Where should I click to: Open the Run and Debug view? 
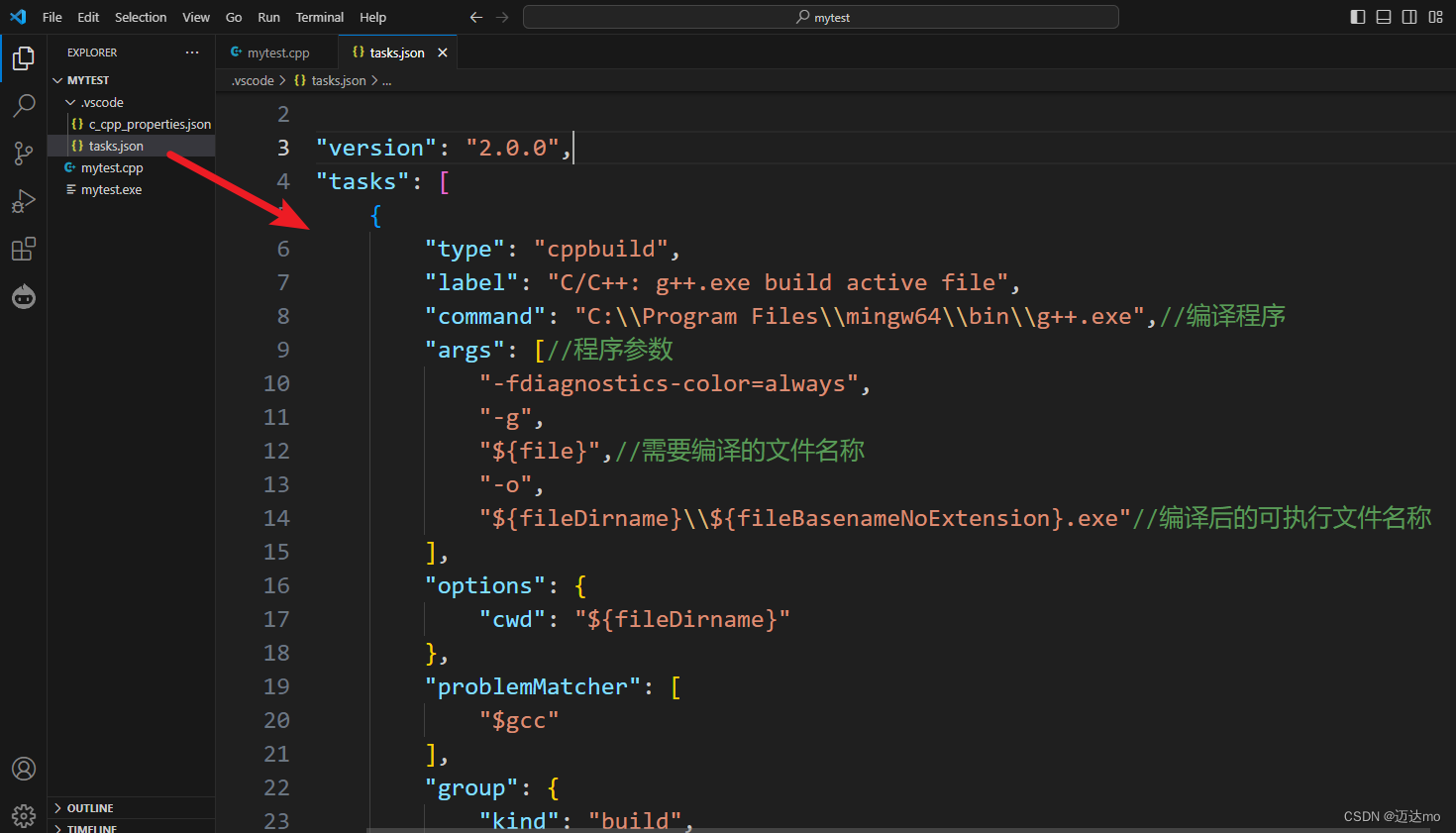coord(24,201)
